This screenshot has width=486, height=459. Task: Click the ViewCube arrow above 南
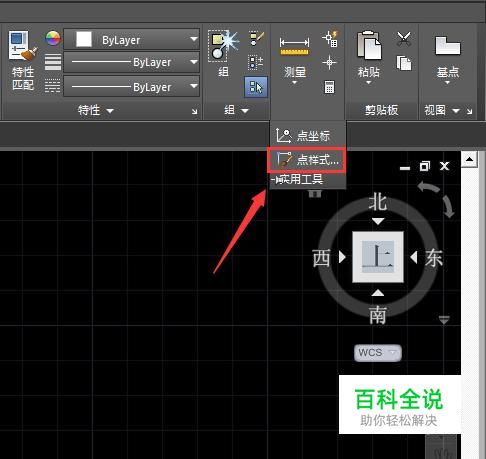(378, 293)
